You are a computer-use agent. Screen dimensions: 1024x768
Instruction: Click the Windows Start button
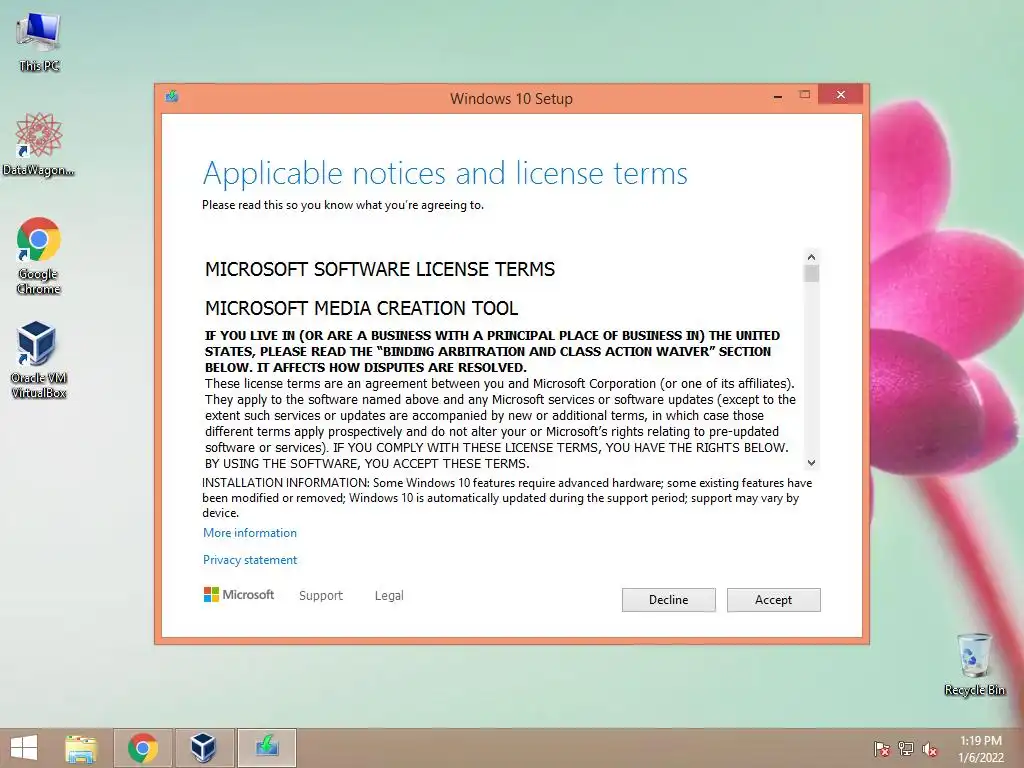pos(24,748)
